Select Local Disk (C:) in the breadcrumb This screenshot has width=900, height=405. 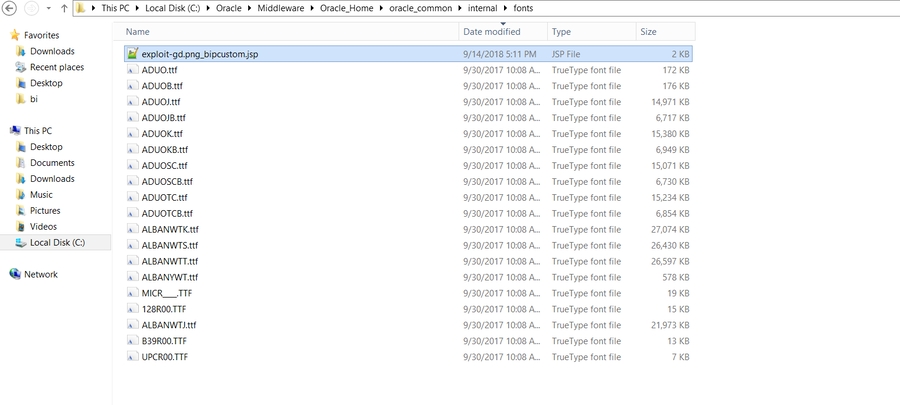[172, 8]
